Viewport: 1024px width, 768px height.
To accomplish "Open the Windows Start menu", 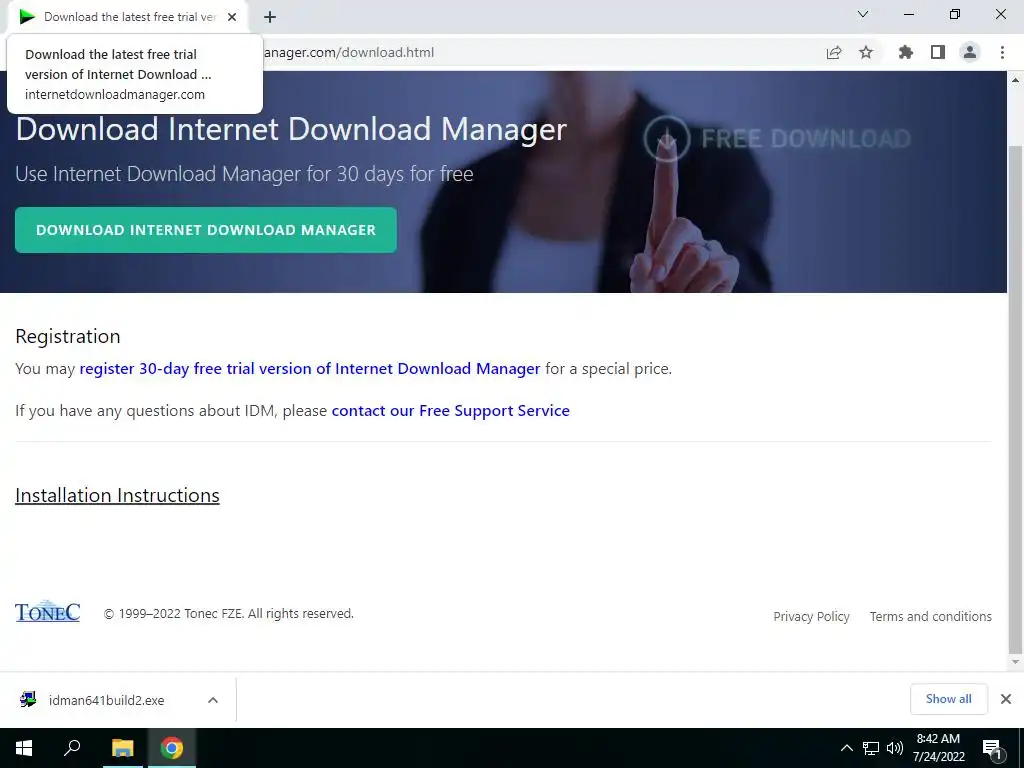I will pyautogui.click(x=24, y=748).
